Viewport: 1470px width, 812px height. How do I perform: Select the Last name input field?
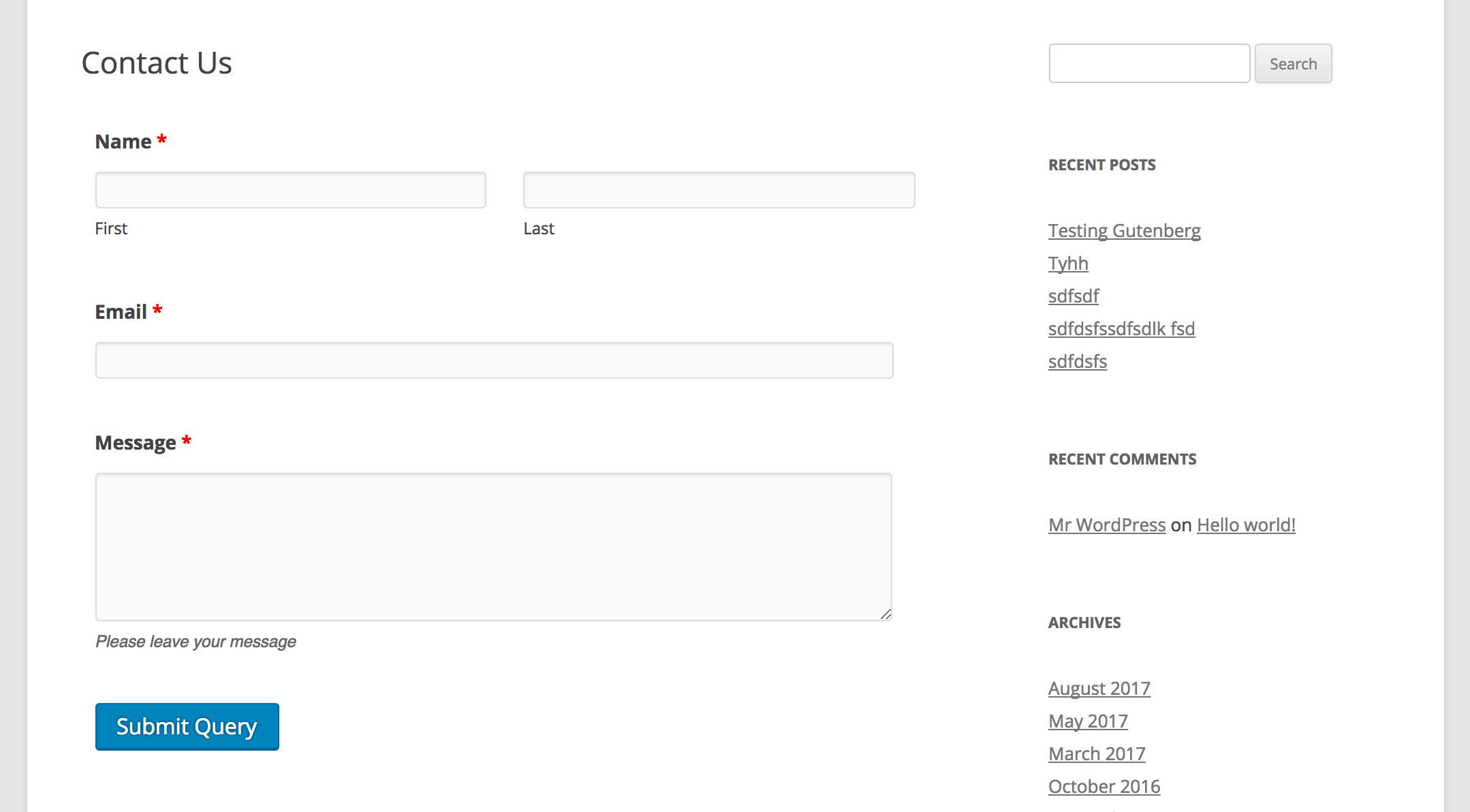click(718, 190)
